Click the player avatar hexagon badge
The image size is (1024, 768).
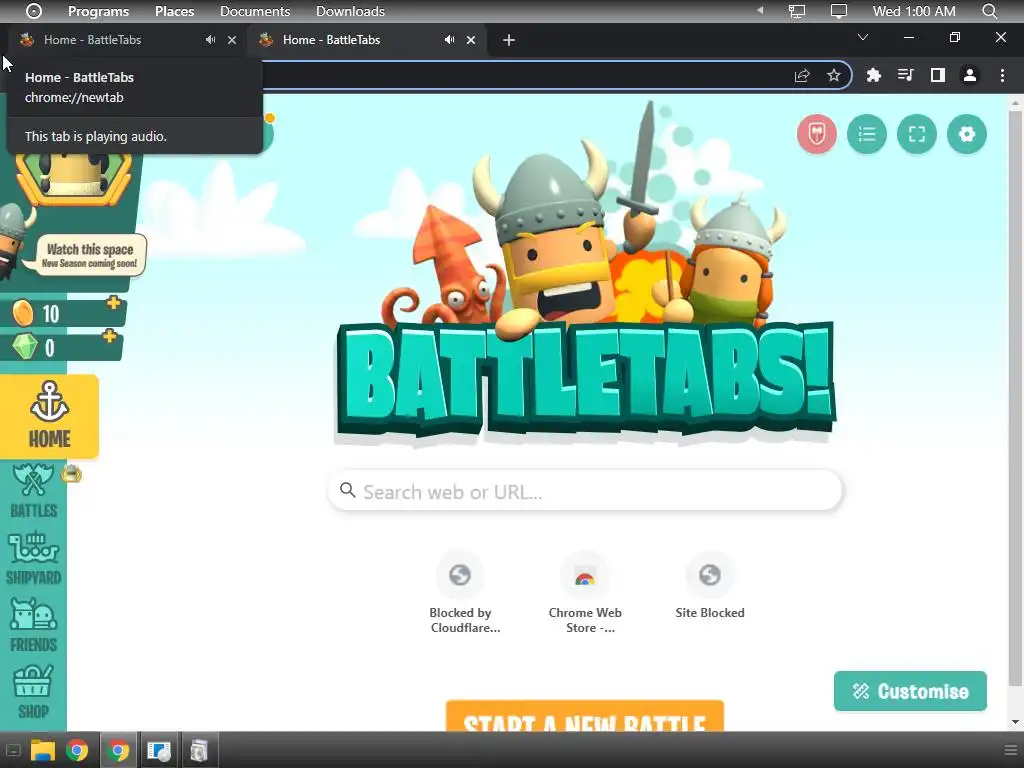point(73,176)
